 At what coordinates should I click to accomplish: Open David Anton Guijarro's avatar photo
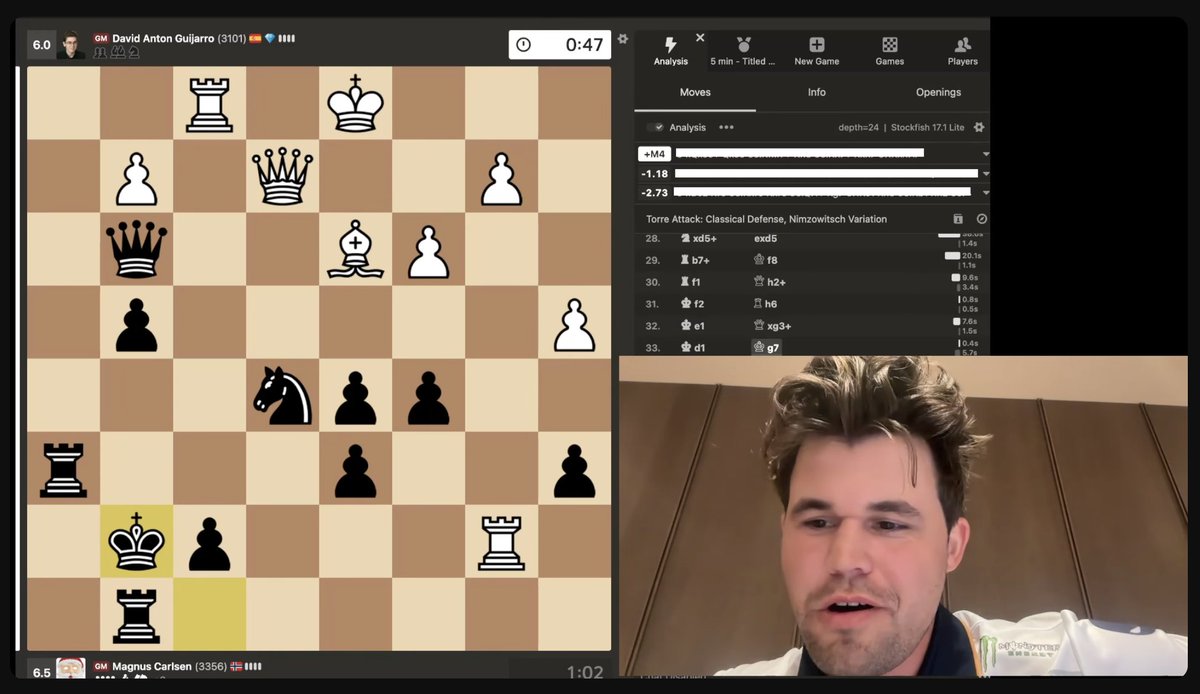click(x=71, y=45)
